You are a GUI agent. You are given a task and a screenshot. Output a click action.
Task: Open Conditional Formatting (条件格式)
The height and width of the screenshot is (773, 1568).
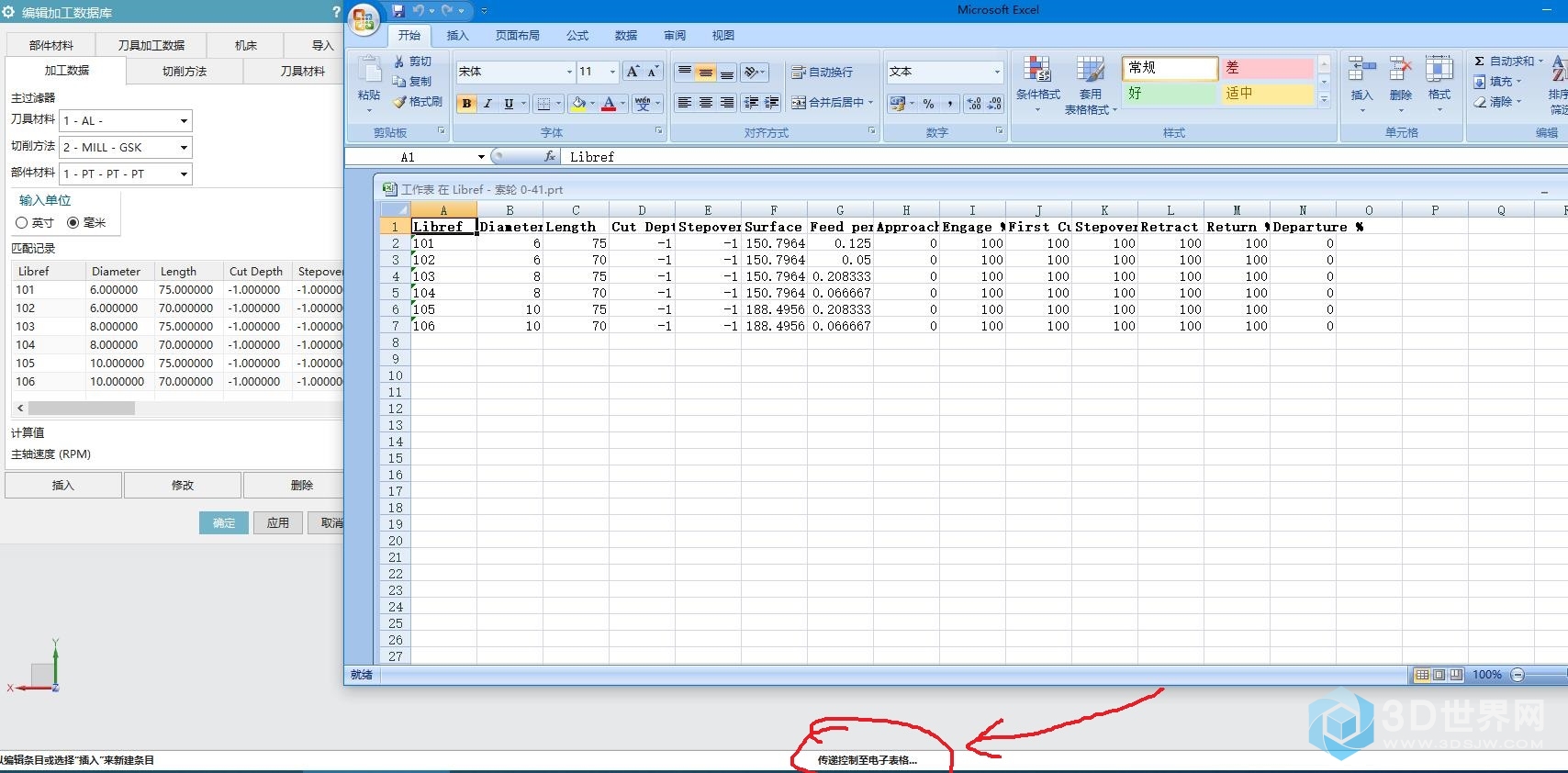pyautogui.click(x=1038, y=84)
